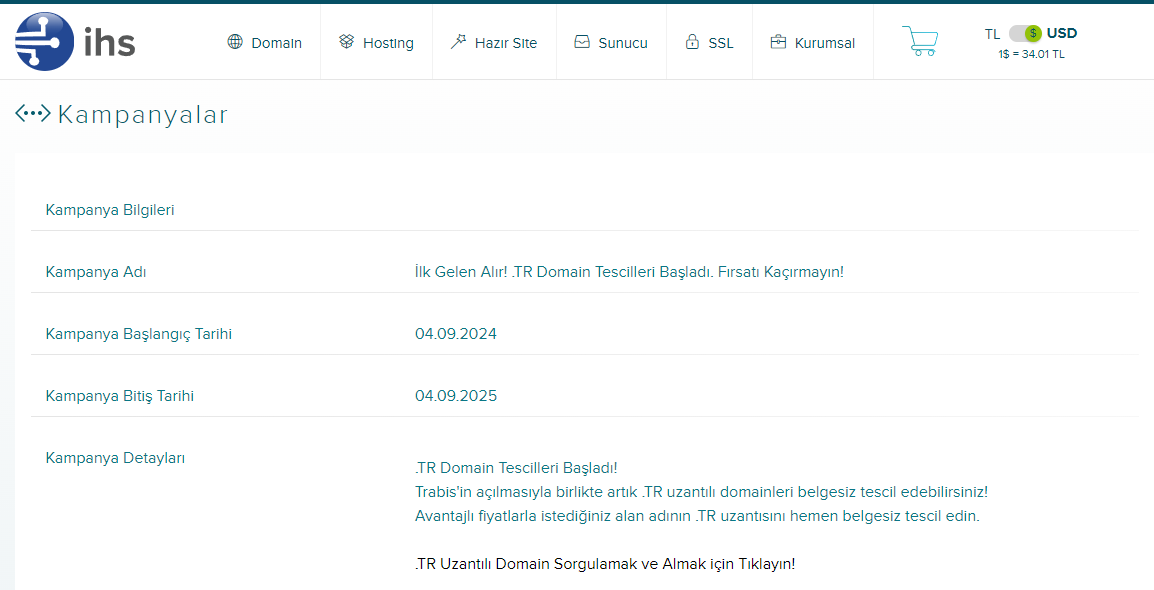Screen dimensions: 1154x590
Task: Click the Kampanya Başlangıç Tarihi label
Action: point(138,334)
